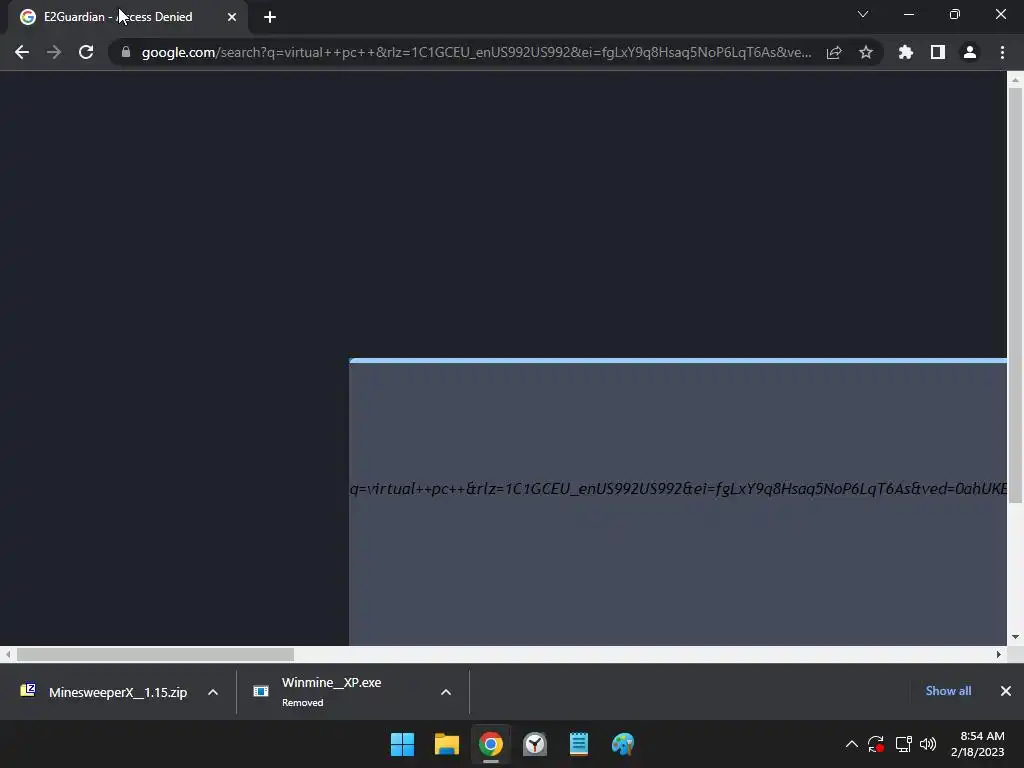Open the Chrome three-dot menu
This screenshot has height=768, width=1024.
[x=1002, y=52]
